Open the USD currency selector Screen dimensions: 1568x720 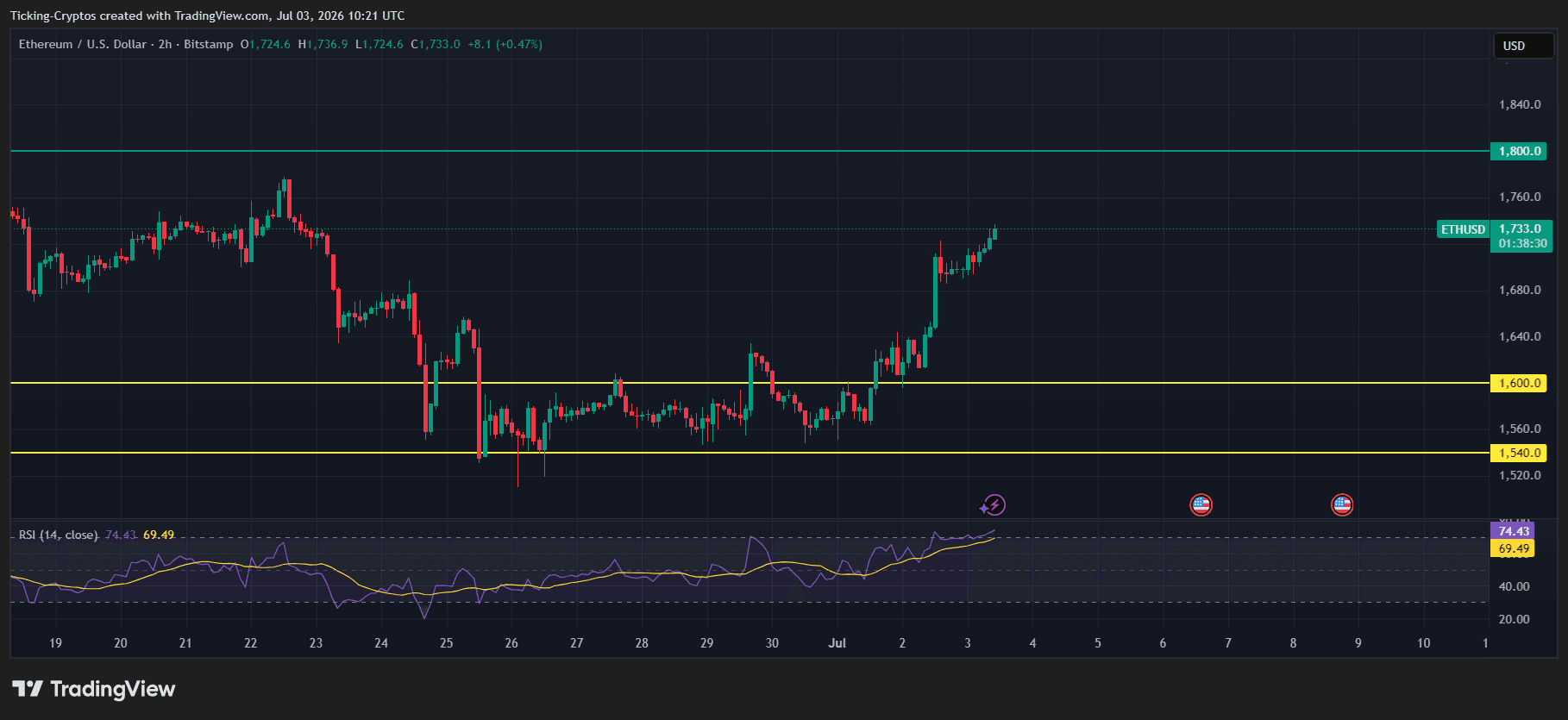click(1523, 46)
